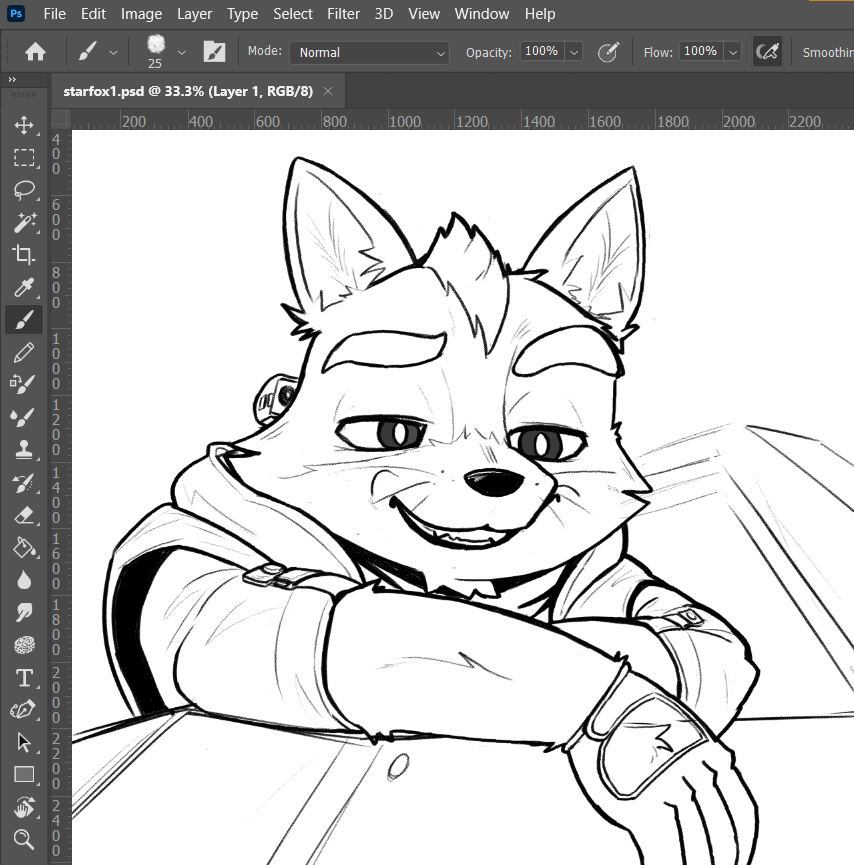The height and width of the screenshot is (865, 854).
Task: Select the Rotate View hand tool
Action: click(24, 807)
